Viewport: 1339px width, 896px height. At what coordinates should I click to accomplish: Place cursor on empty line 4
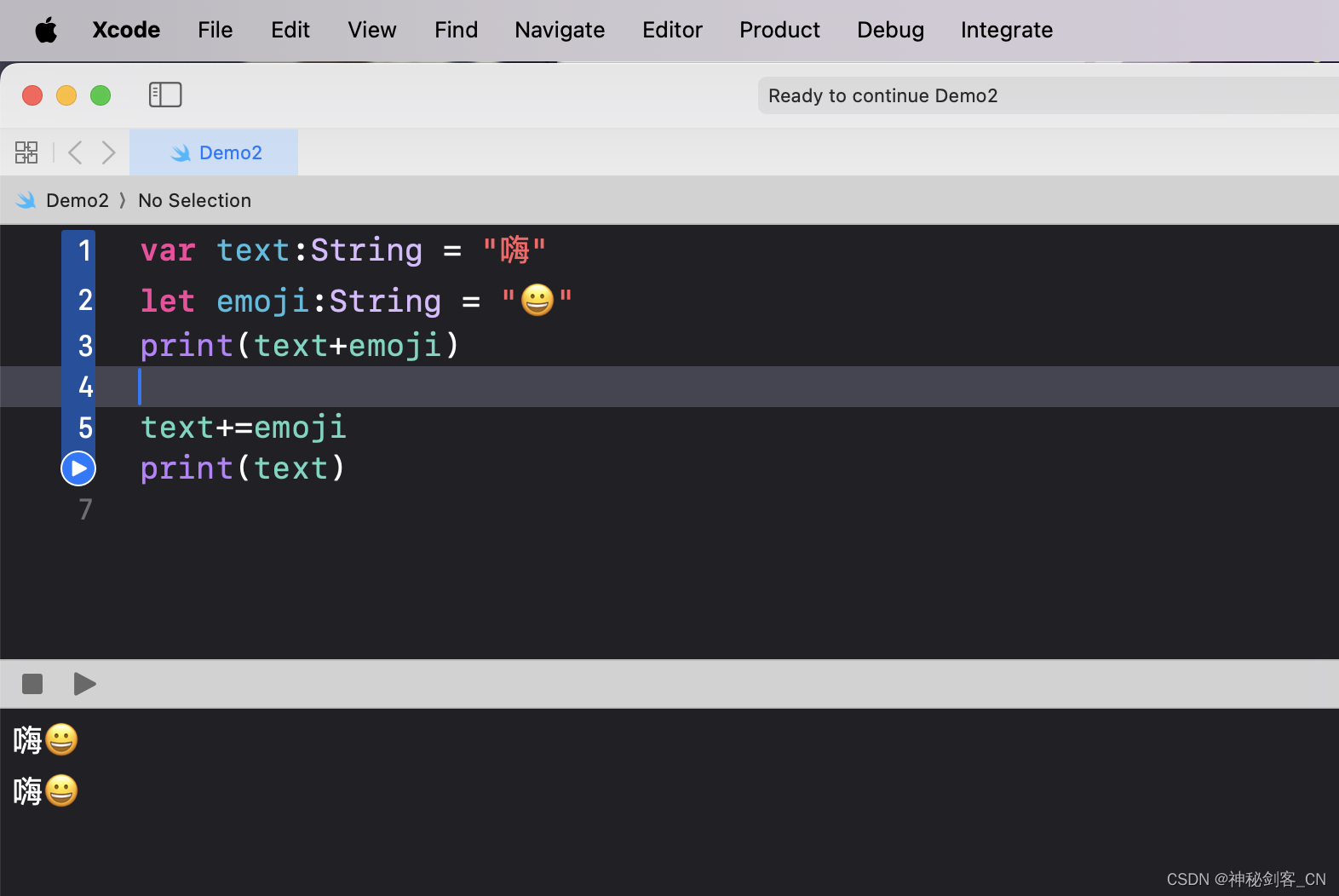pyautogui.click(x=669, y=387)
